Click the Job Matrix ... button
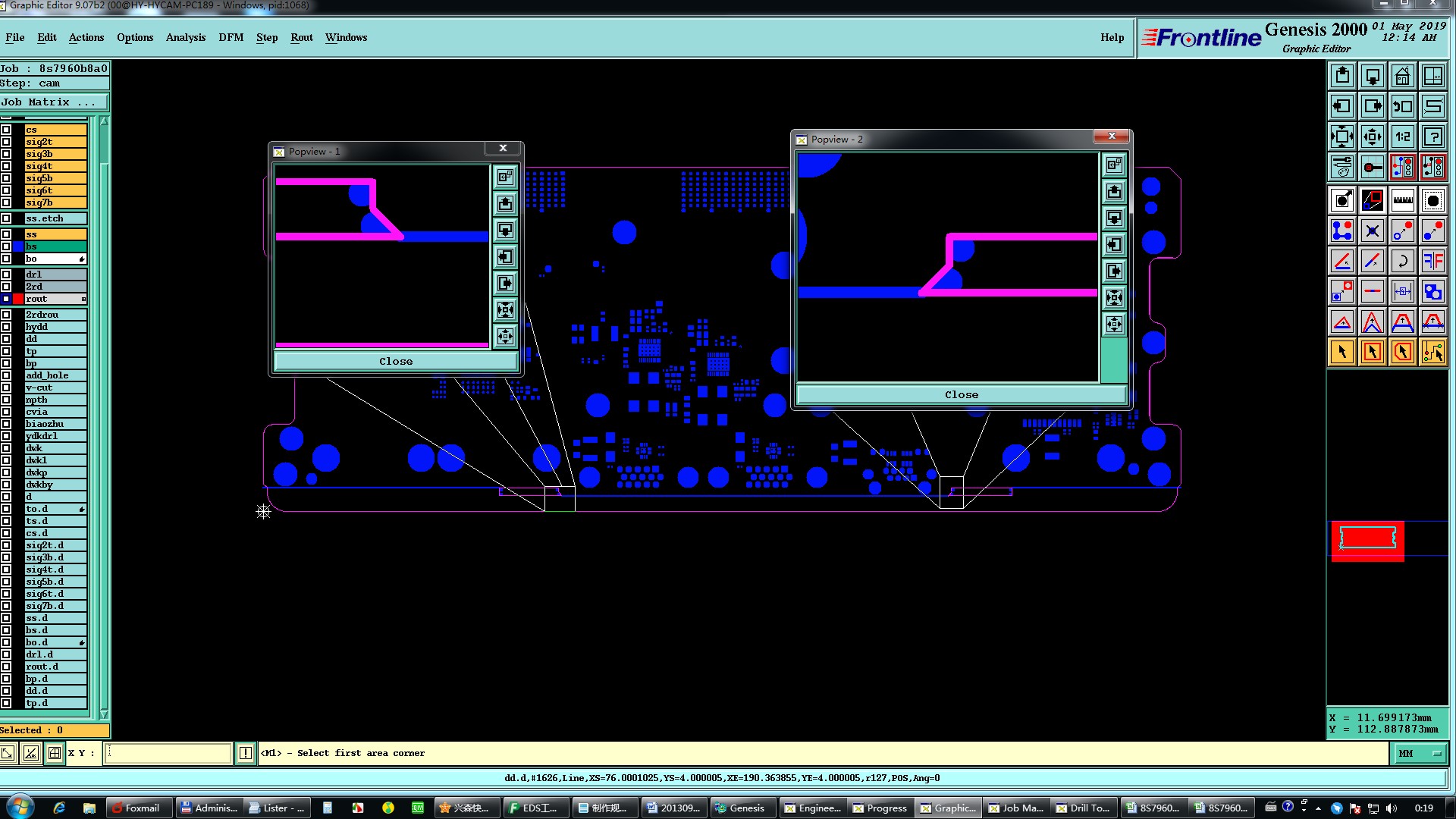This screenshot has width=1456, height=819. point(54,102)
